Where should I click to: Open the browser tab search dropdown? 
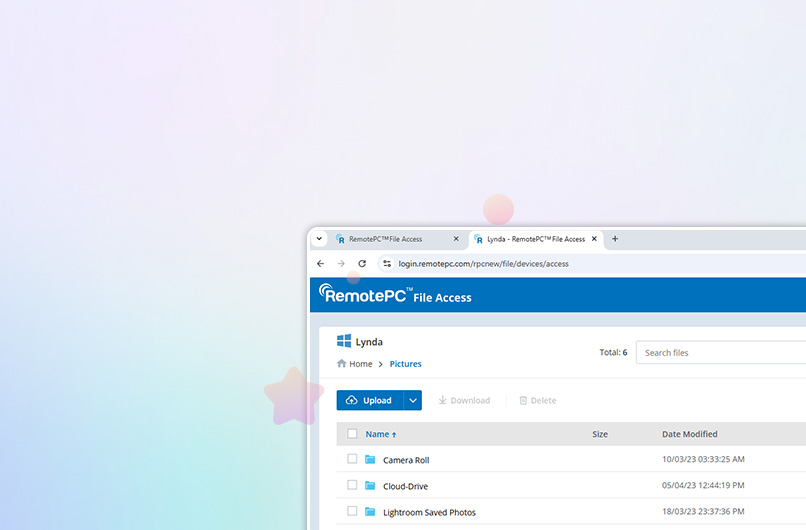click(319, 239)
